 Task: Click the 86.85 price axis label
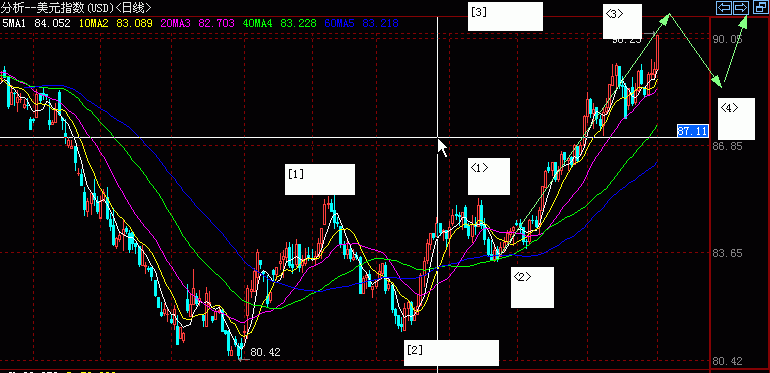point(727,146)
